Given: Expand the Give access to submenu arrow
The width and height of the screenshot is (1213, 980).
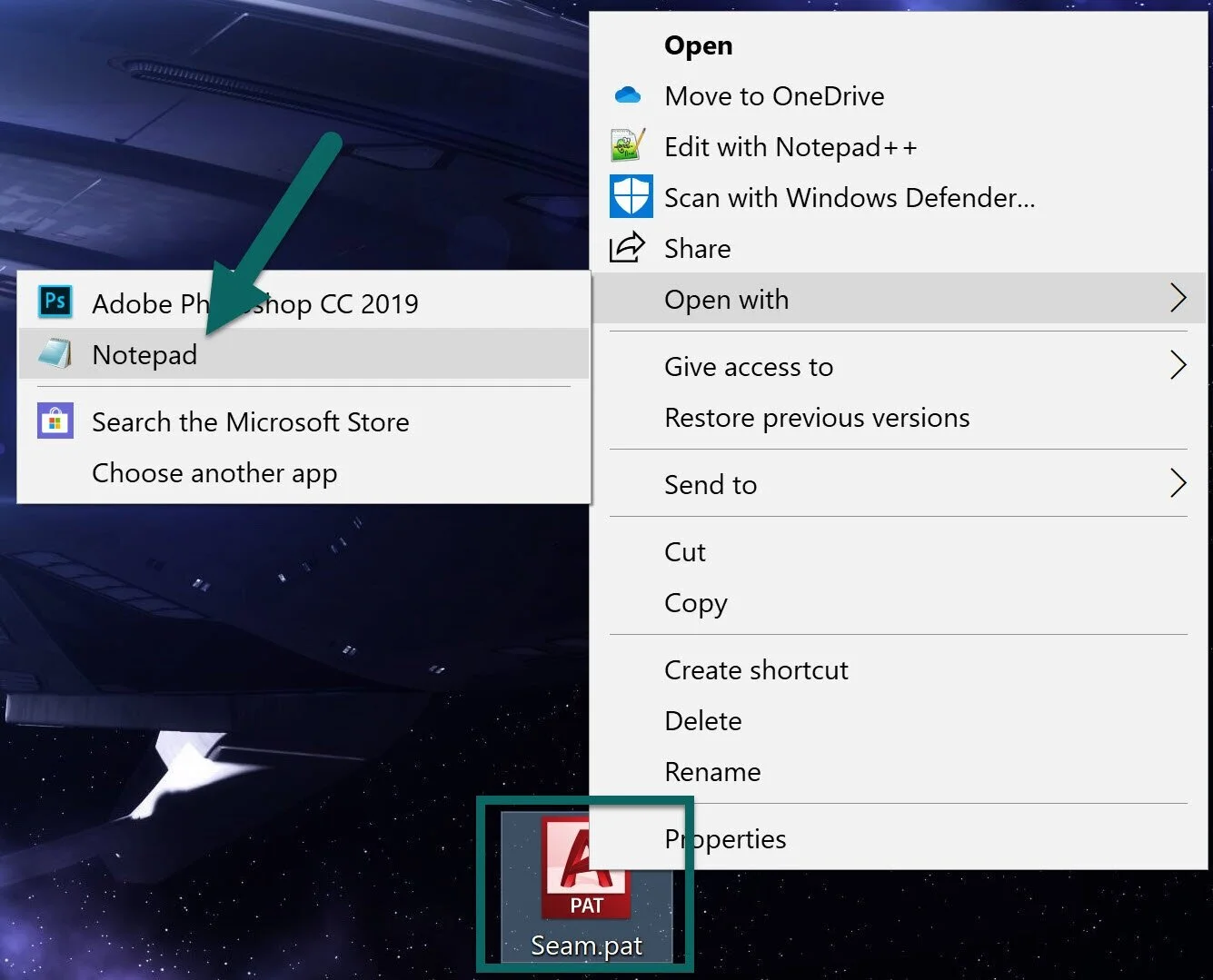Looking at the screenshot, I should click(1178, 365).
